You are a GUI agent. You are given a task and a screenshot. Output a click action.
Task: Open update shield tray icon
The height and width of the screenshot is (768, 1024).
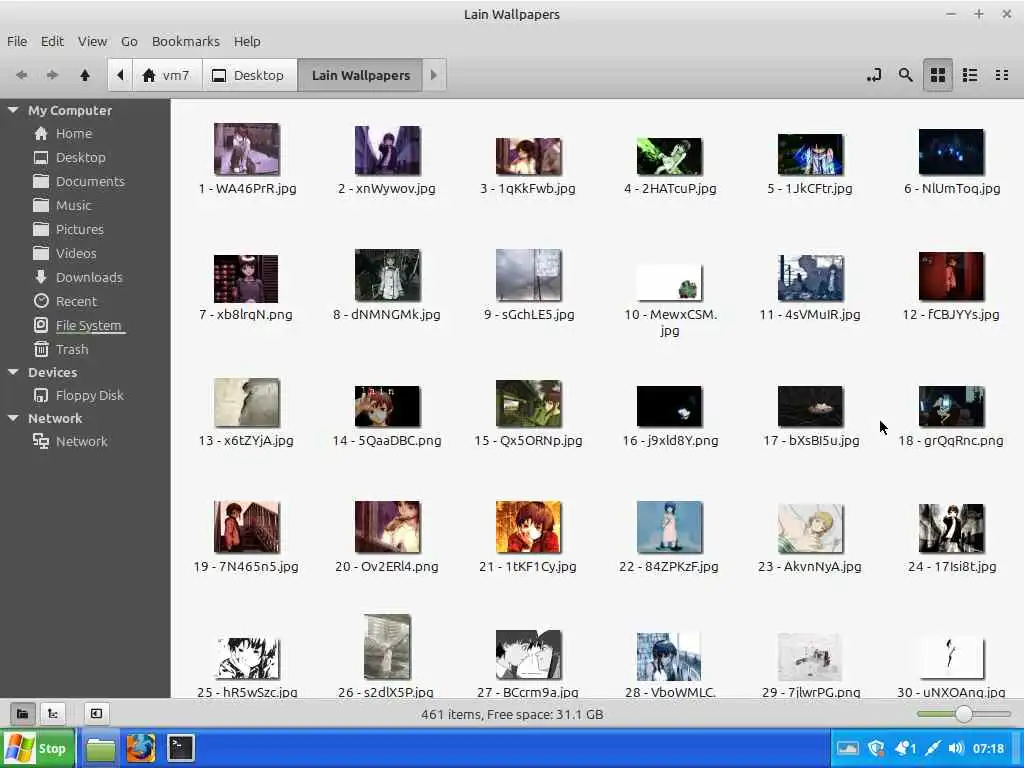tap(876, 748)
